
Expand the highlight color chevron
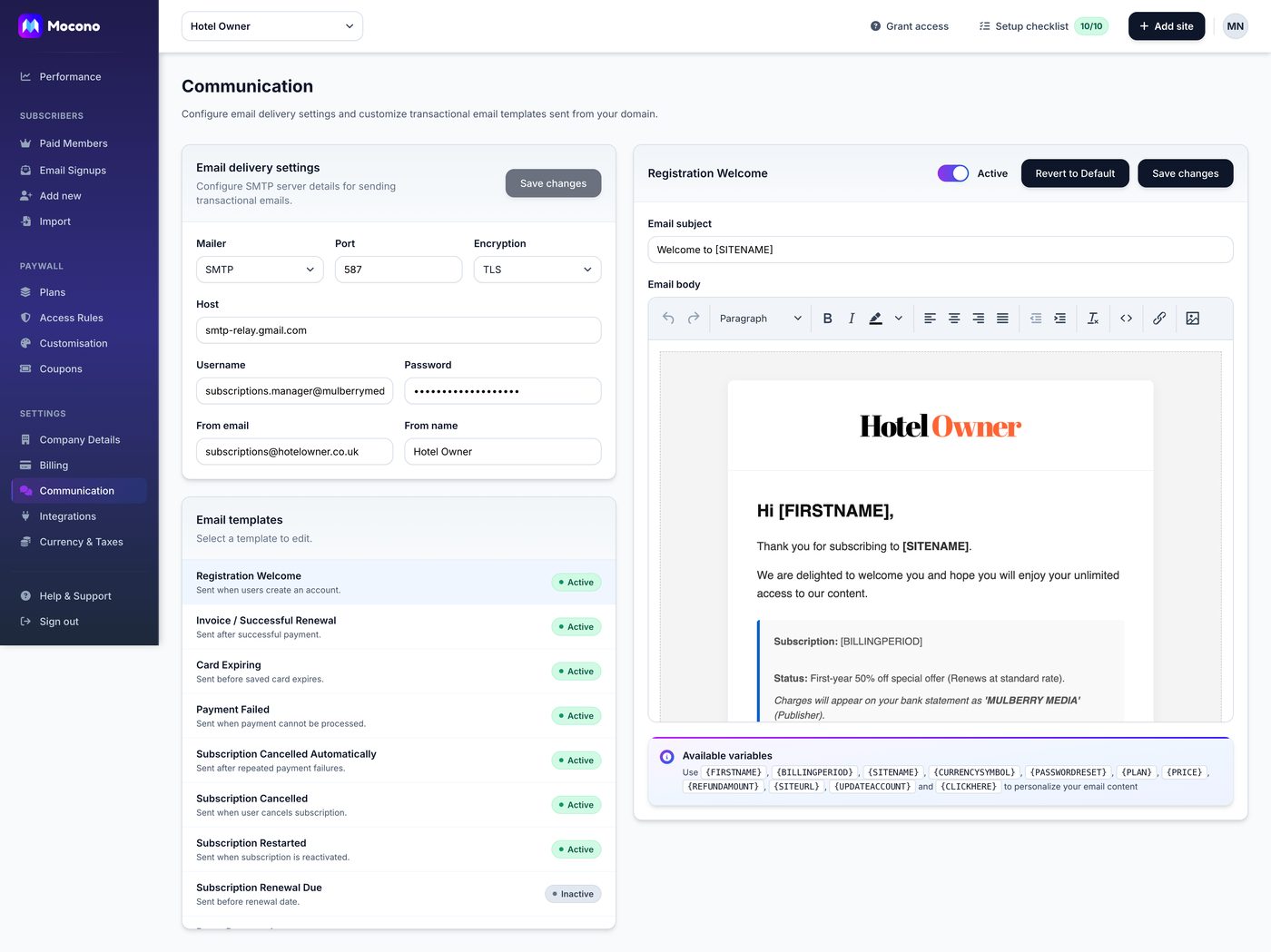coord(899,319)
